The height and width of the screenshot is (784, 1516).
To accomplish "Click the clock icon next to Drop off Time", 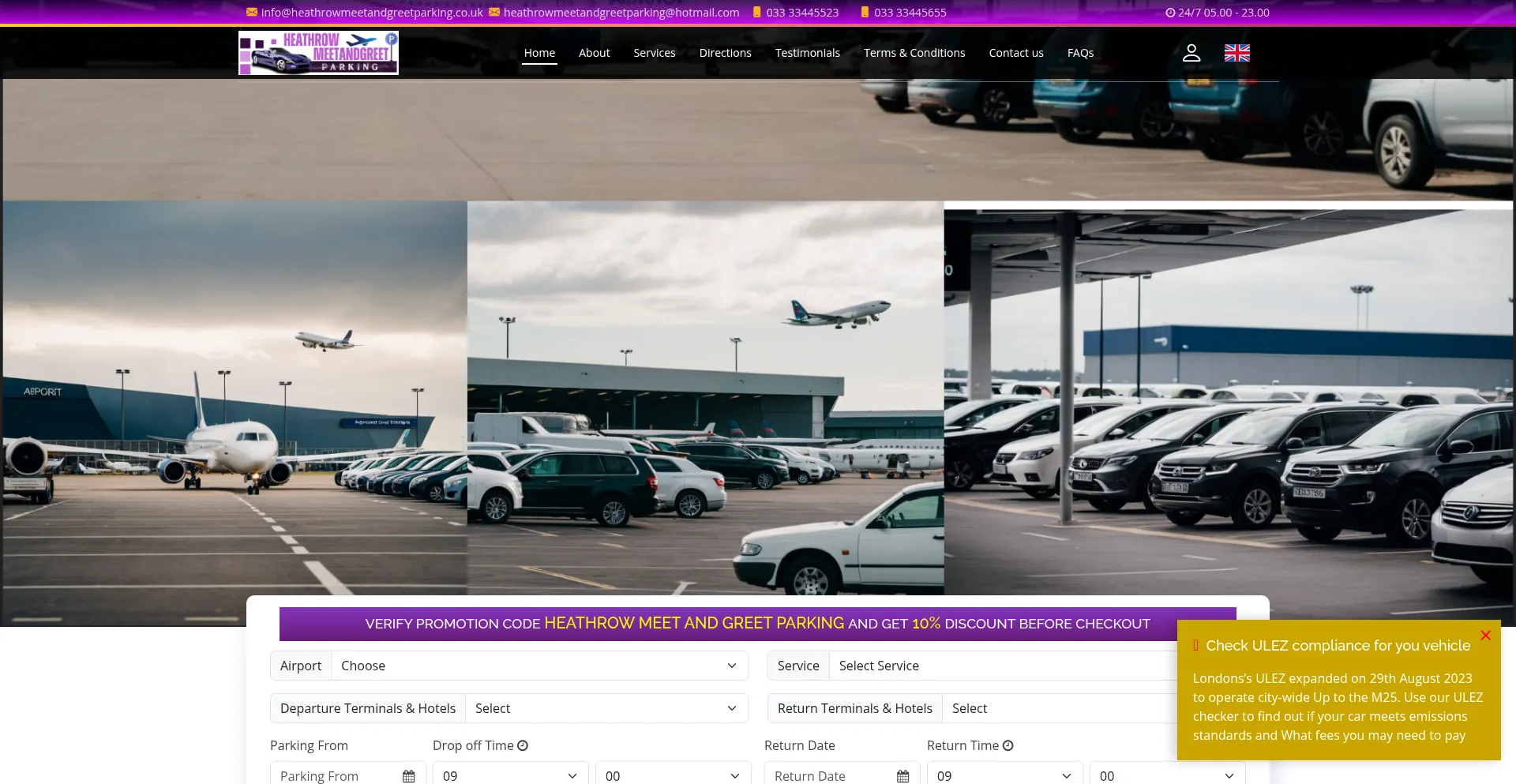I will [x=523, y=745].
